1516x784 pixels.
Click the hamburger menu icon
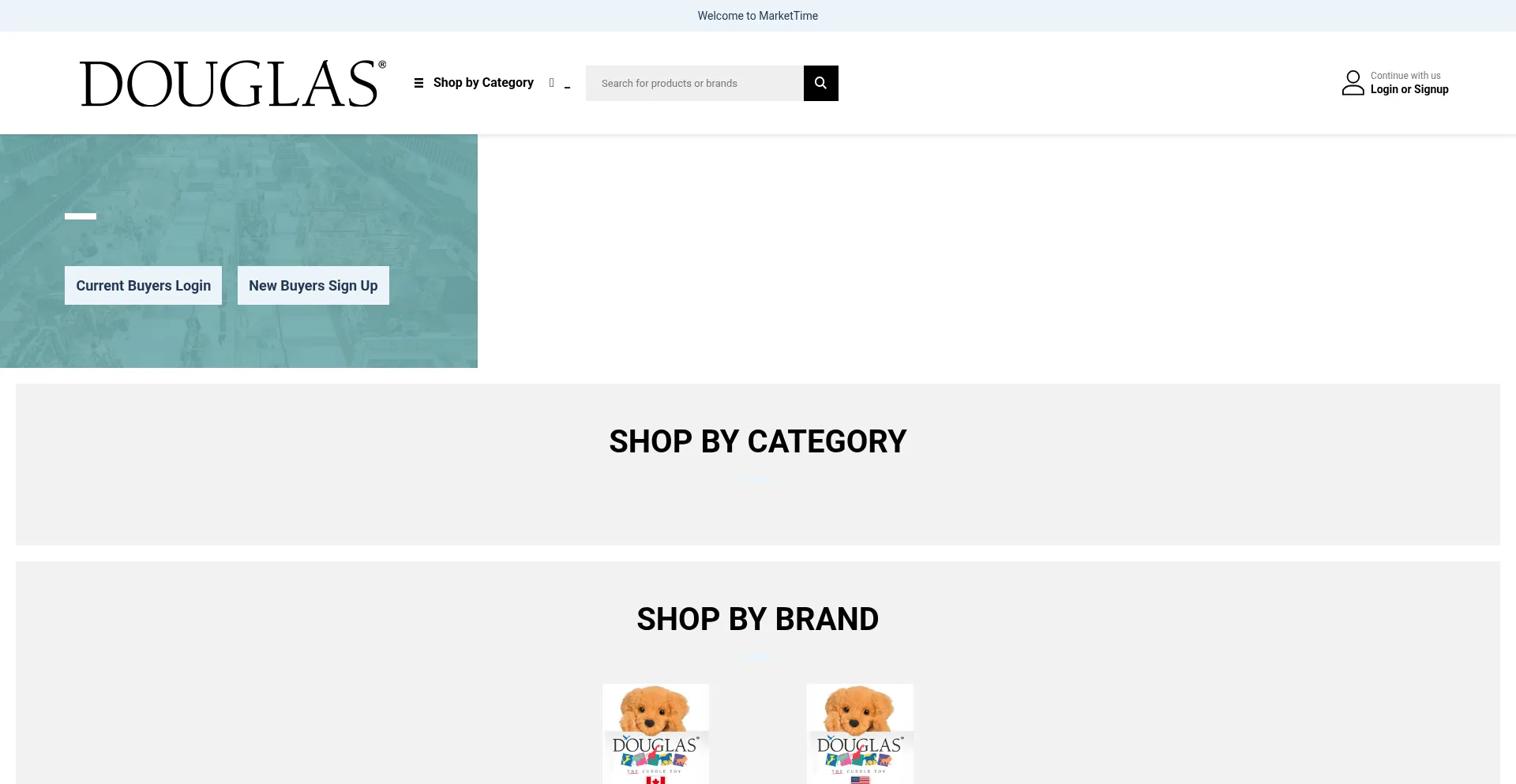418,83
